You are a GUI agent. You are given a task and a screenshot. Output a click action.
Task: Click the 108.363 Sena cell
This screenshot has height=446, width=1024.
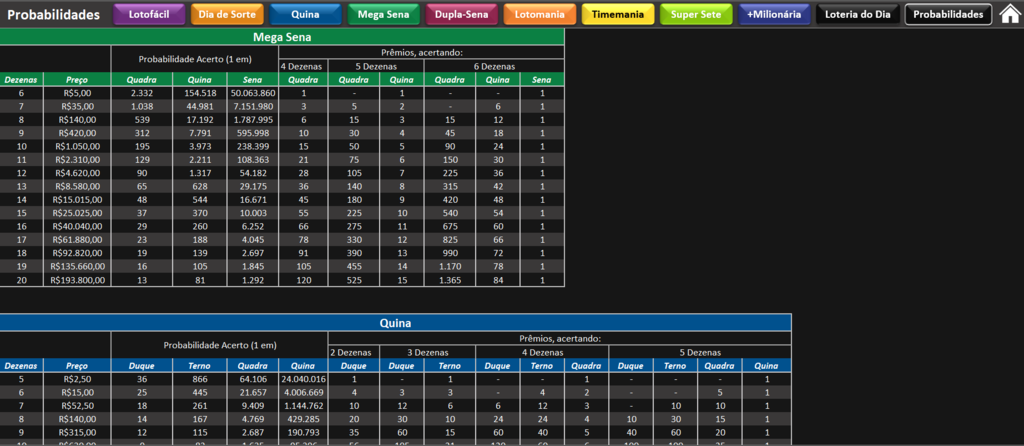coord(253,159)
